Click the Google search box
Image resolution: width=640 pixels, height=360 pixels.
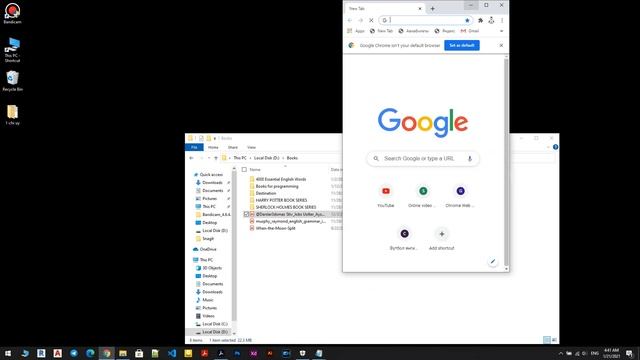423,158
